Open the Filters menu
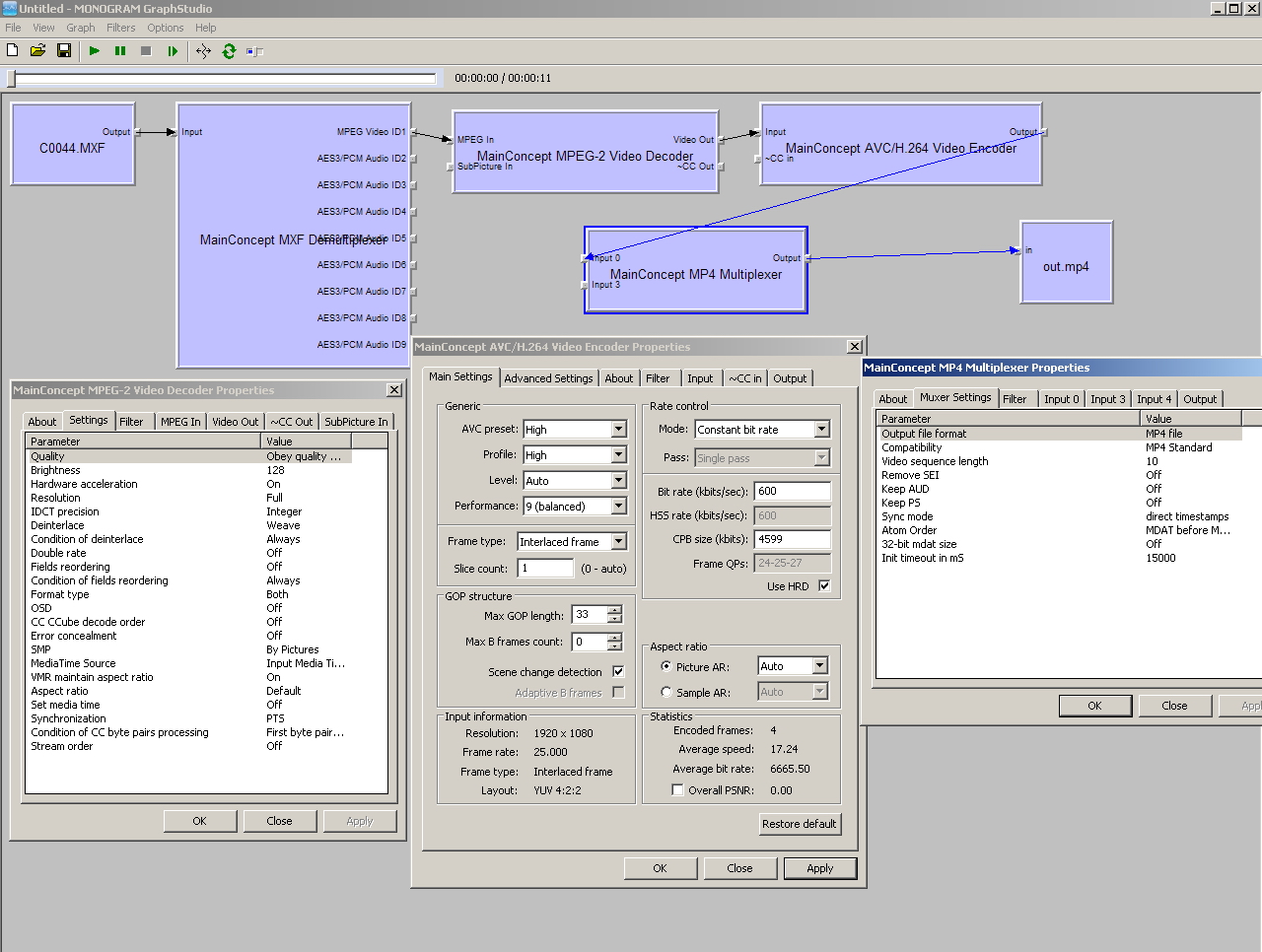Screen dimensions: 1262x952 [x=121, y=28]
